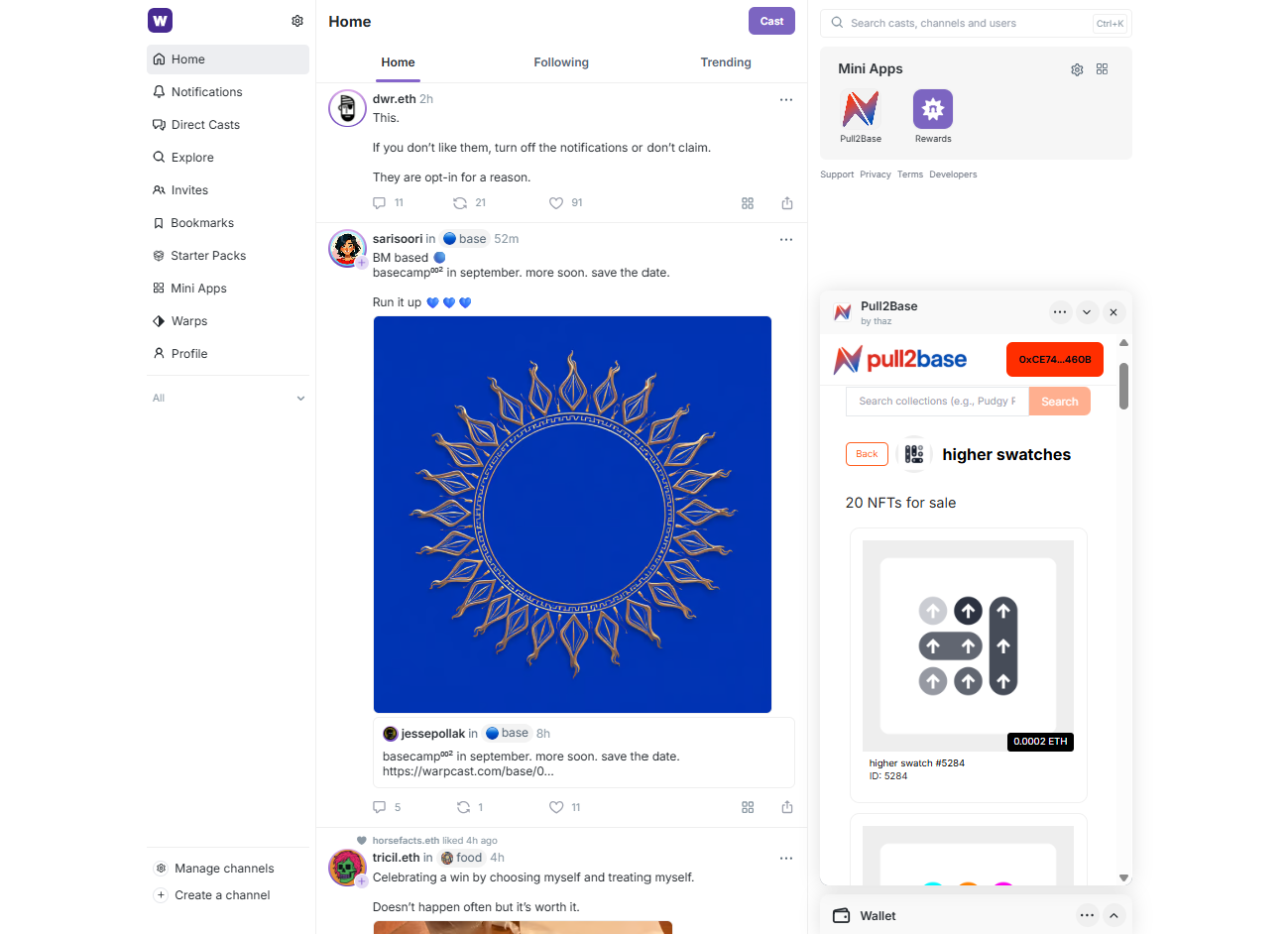
Task: Collapse the Pull2Base mini app panel
Action: pos(1087,312)
